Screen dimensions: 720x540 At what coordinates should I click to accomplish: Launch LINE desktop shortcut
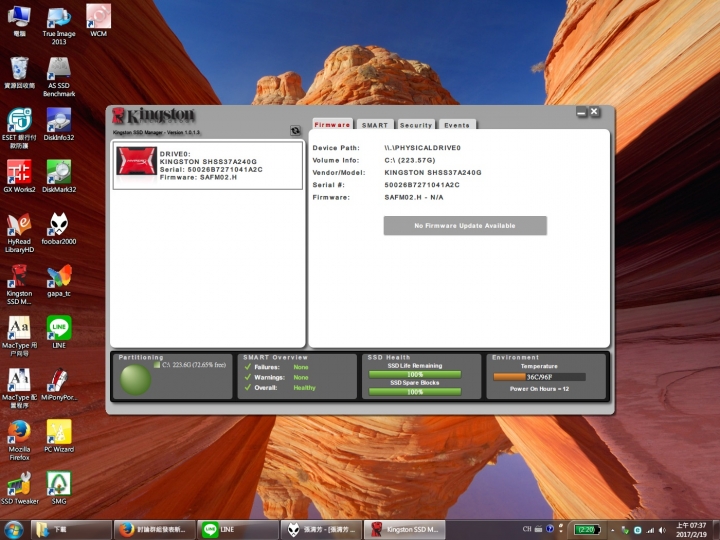click(59, 332)
